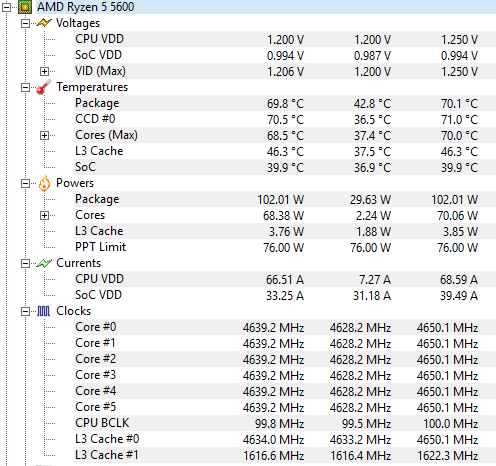
Task: Select the CPU VDD voltage row
Action: pyautogui.click(x=285, y=39)
